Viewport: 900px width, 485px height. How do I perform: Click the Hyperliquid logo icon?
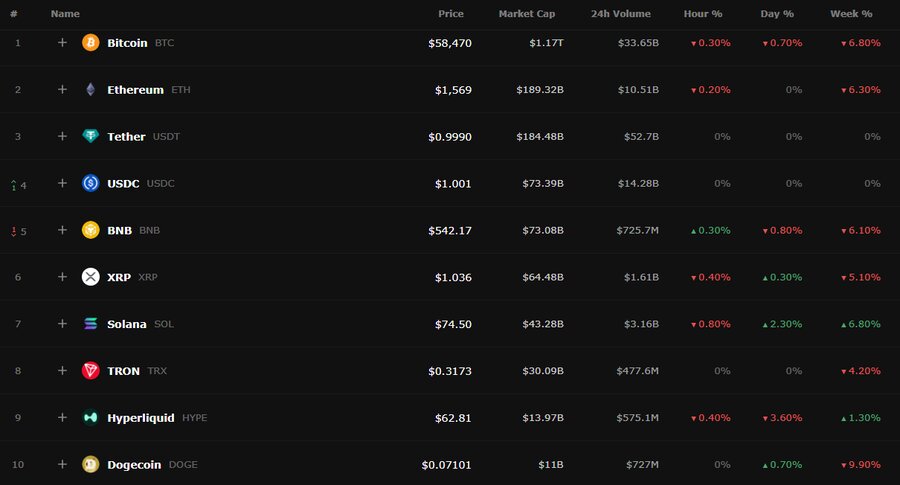pyautogui.click(x=90, y=417)
